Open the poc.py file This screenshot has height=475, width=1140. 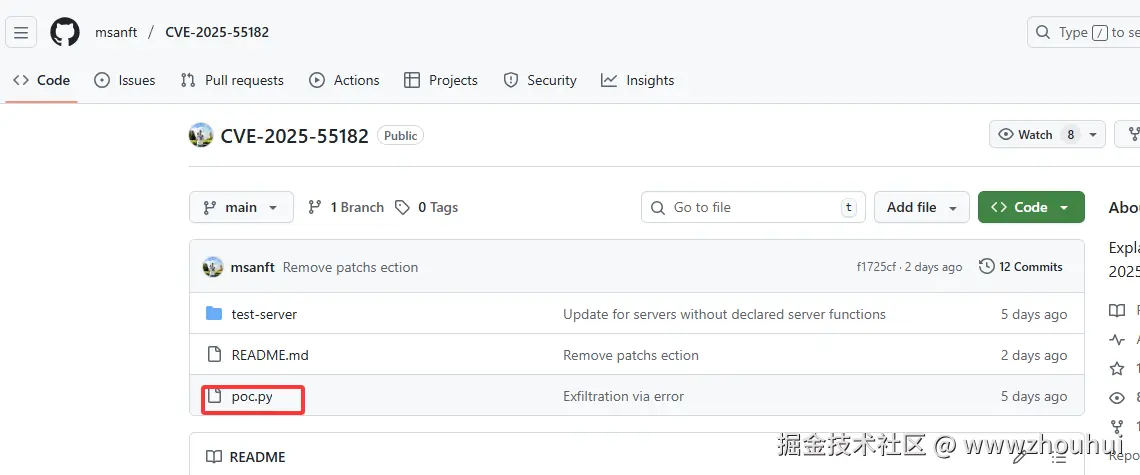252,396
